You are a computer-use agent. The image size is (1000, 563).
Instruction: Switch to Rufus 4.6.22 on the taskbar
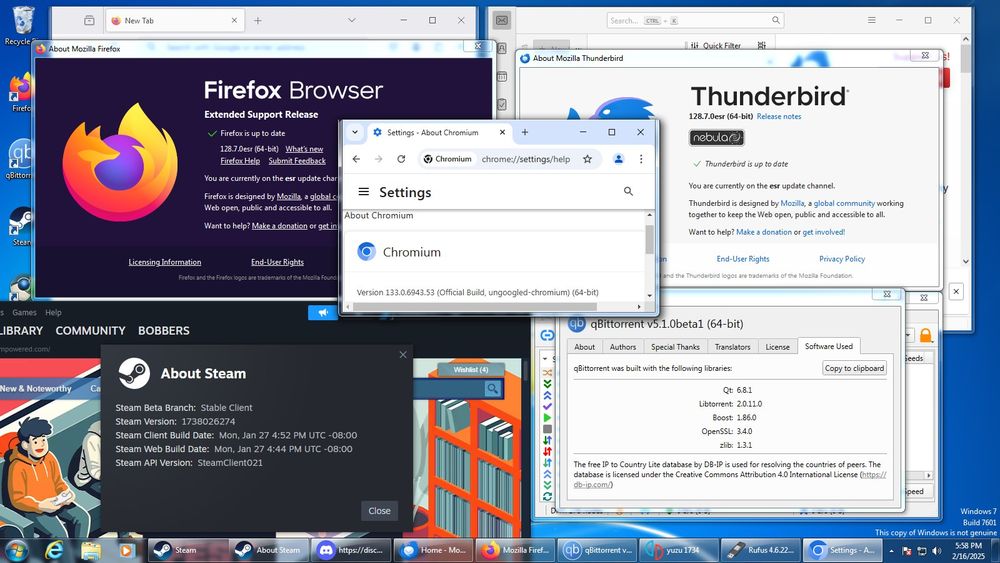click(761, 550)
